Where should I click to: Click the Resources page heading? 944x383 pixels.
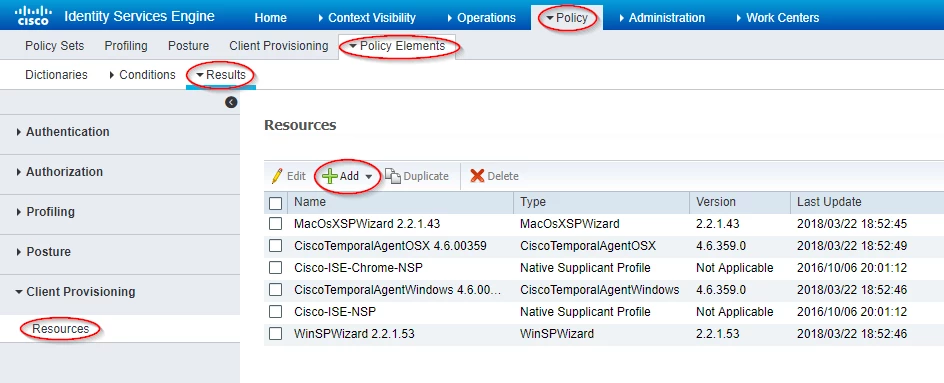click(x=300, y=125)
